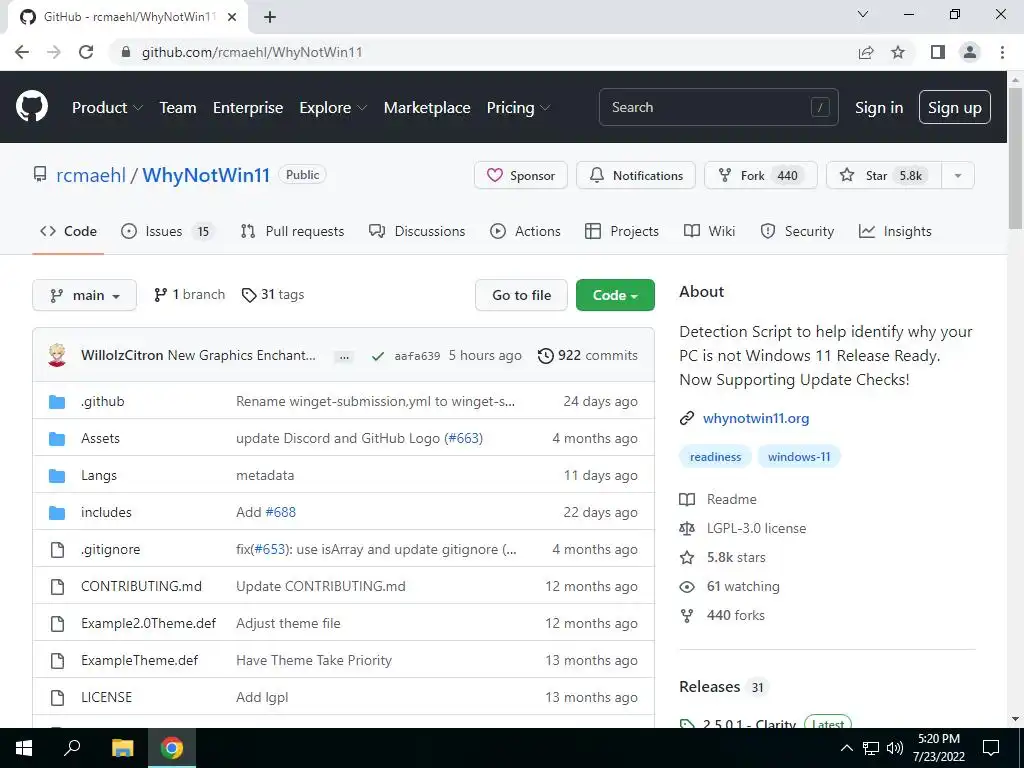Open a new browser tab with plus icon
Image resolution: width=1024 pixels, height=768 pixels.
tap(270, 17)
